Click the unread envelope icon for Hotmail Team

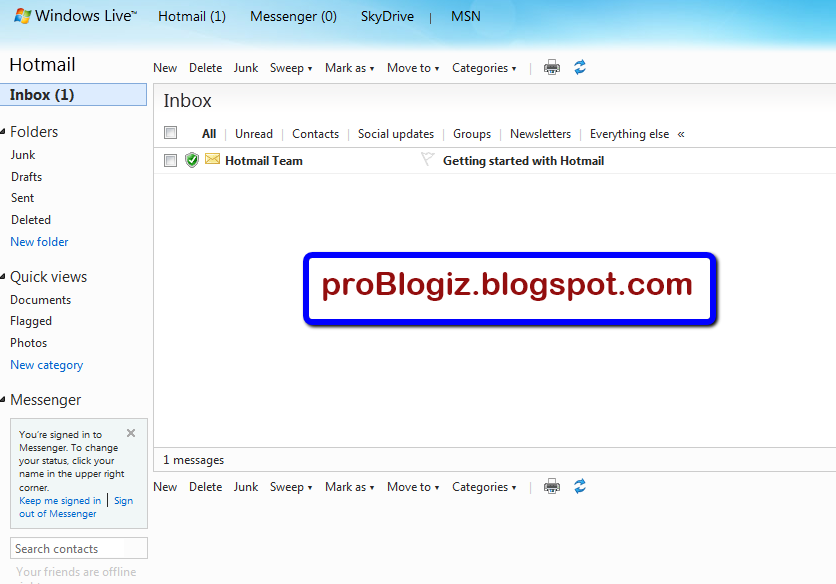click(212, 159)
